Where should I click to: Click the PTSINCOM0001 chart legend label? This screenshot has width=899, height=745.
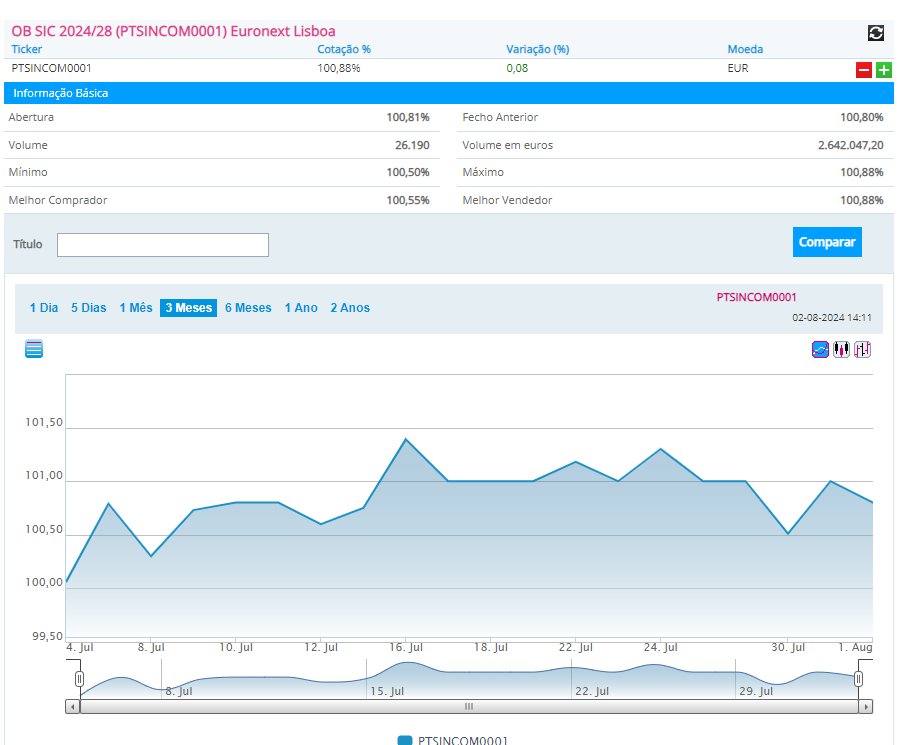(x=463, y=740)
